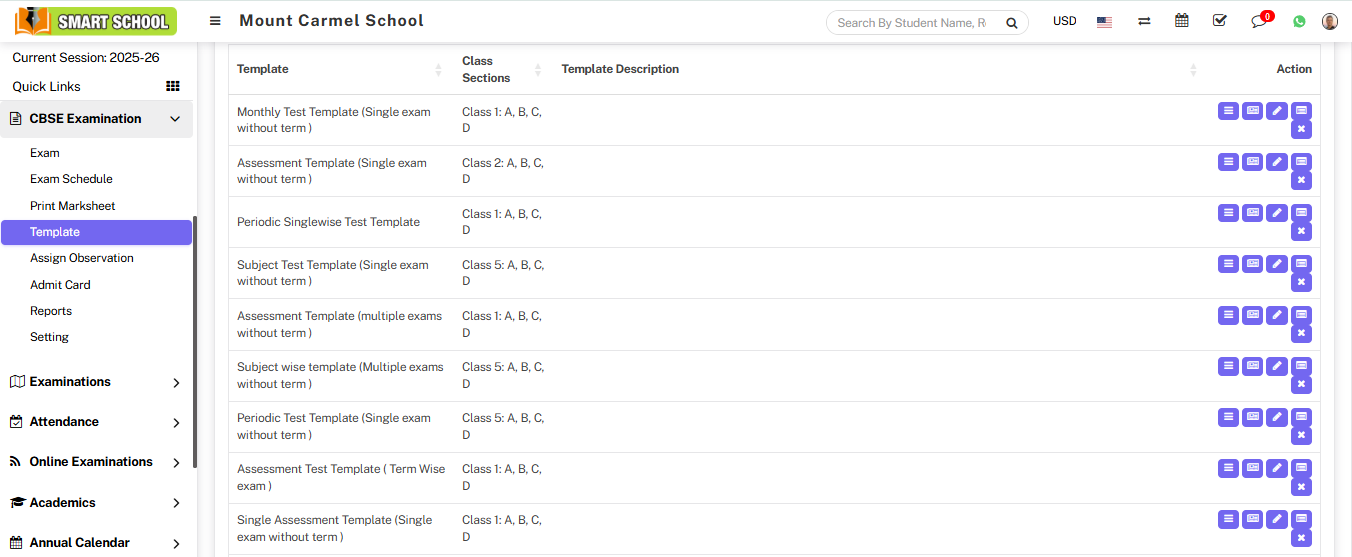Expand the Attendance sidebar section
The image size is (1352, 557).
pyautogui.click(x=176, y=422)
